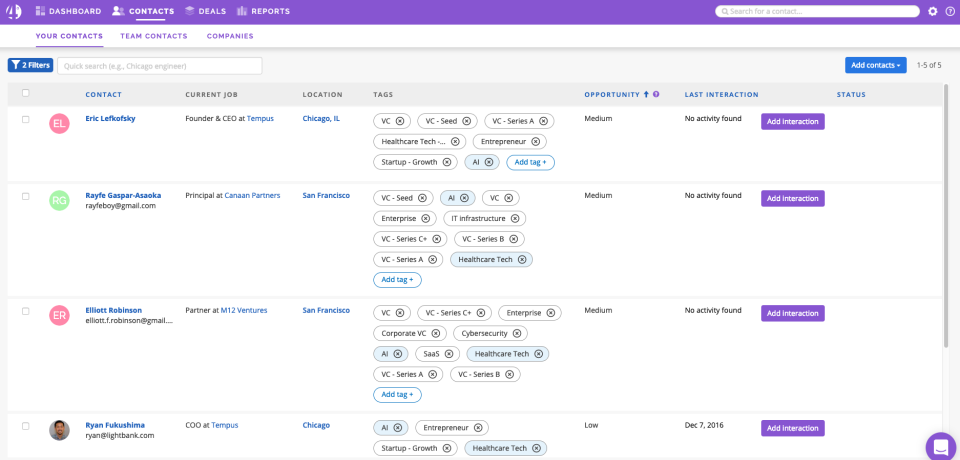The width and height of the screenshot is (960, 460).
Task: Click Eric Lefkofsky's EL avatar
Action: pos(59,124)
